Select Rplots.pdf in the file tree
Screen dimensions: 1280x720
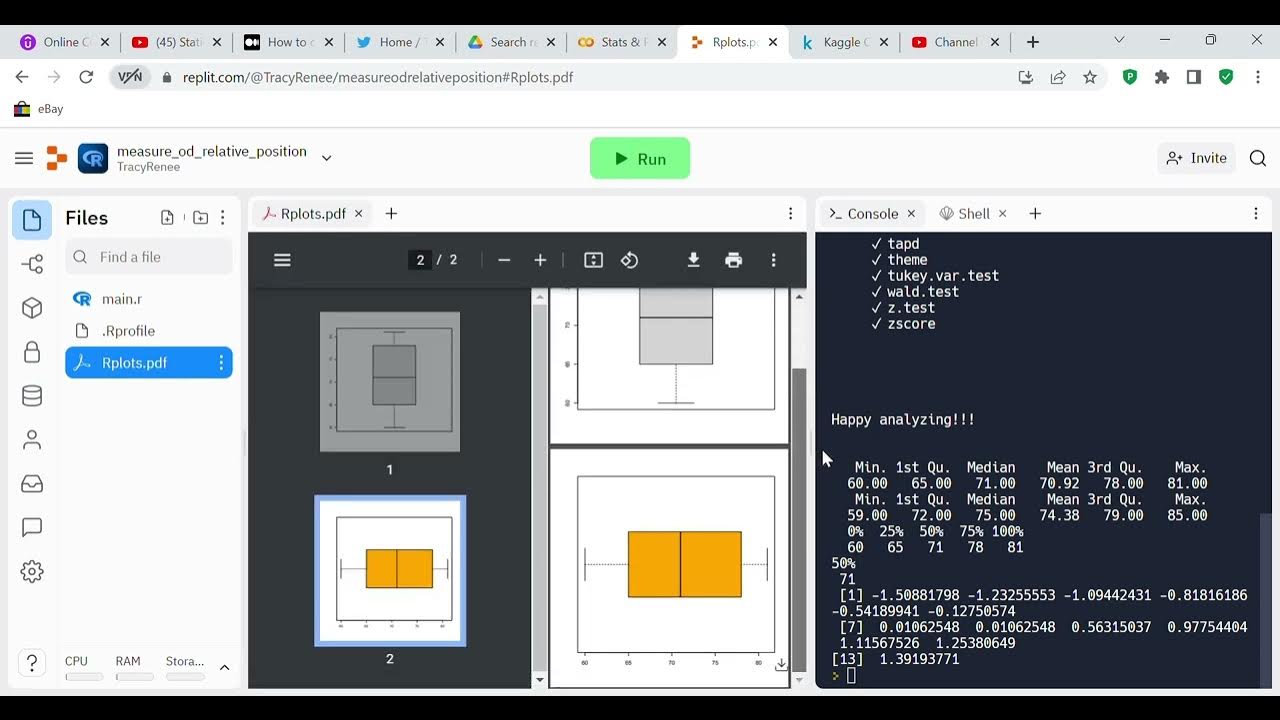coord(149,363)
